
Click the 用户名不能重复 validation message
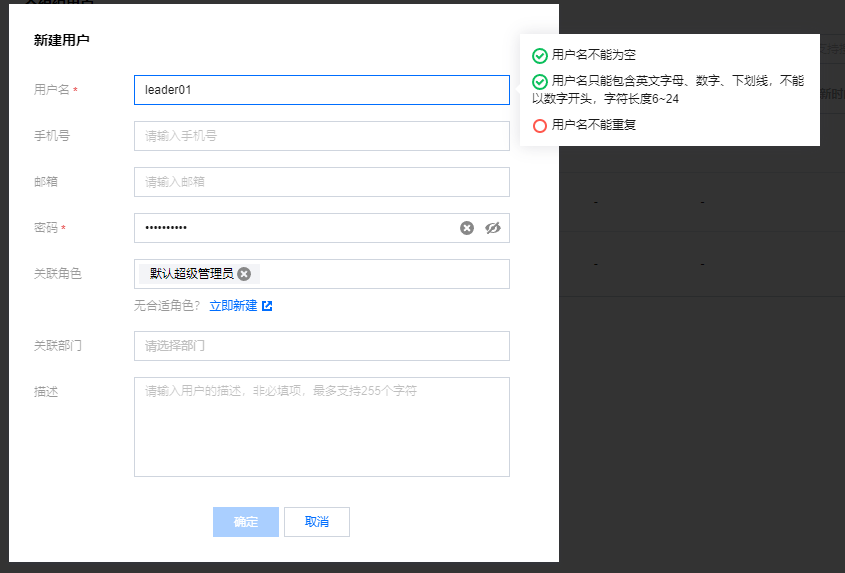594,125
